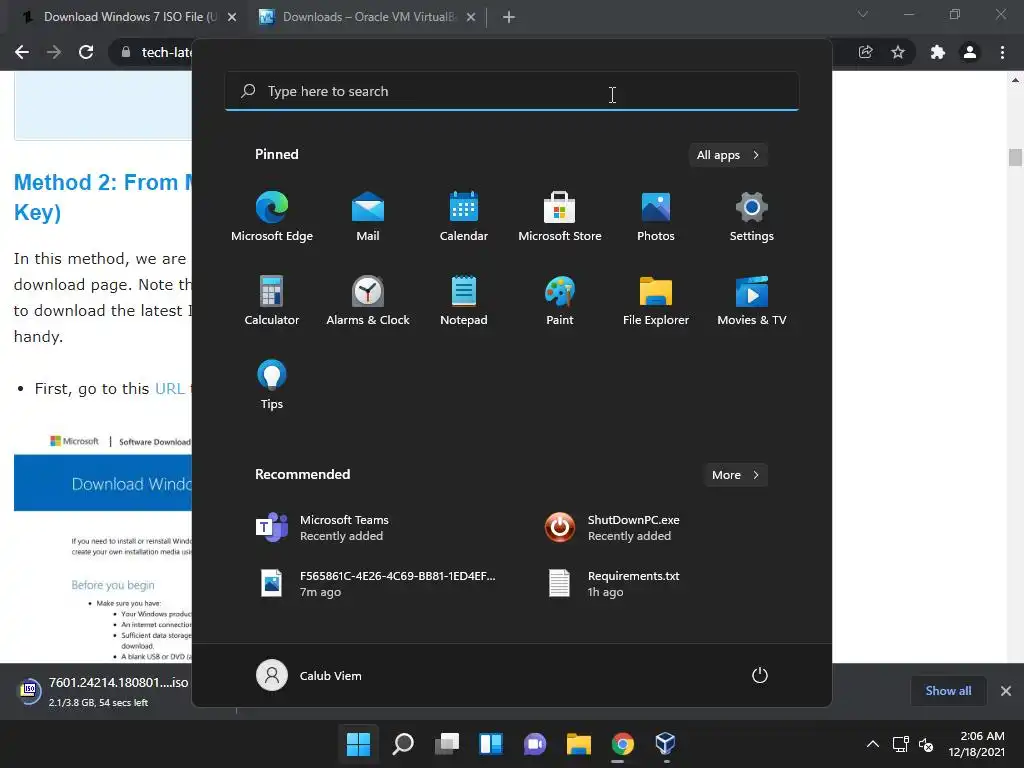1024x768 pixels.
Task: Open the Calendar app
Action: (x=464, y=217)
